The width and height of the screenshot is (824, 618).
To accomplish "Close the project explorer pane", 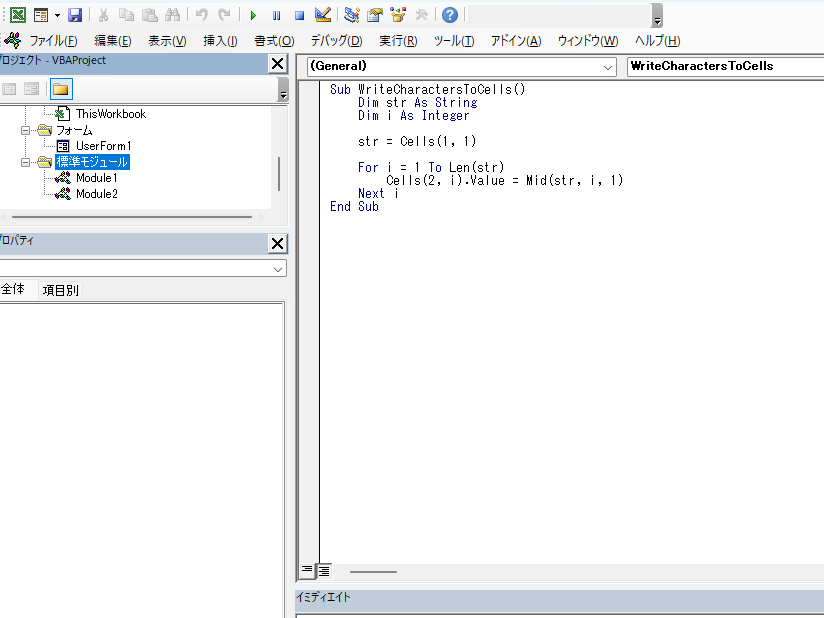I will [277, 64].
